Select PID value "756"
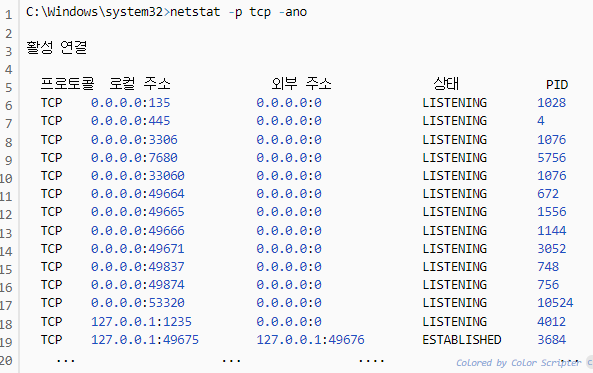This screenshot has height=373, width=593. pos(548,284)
